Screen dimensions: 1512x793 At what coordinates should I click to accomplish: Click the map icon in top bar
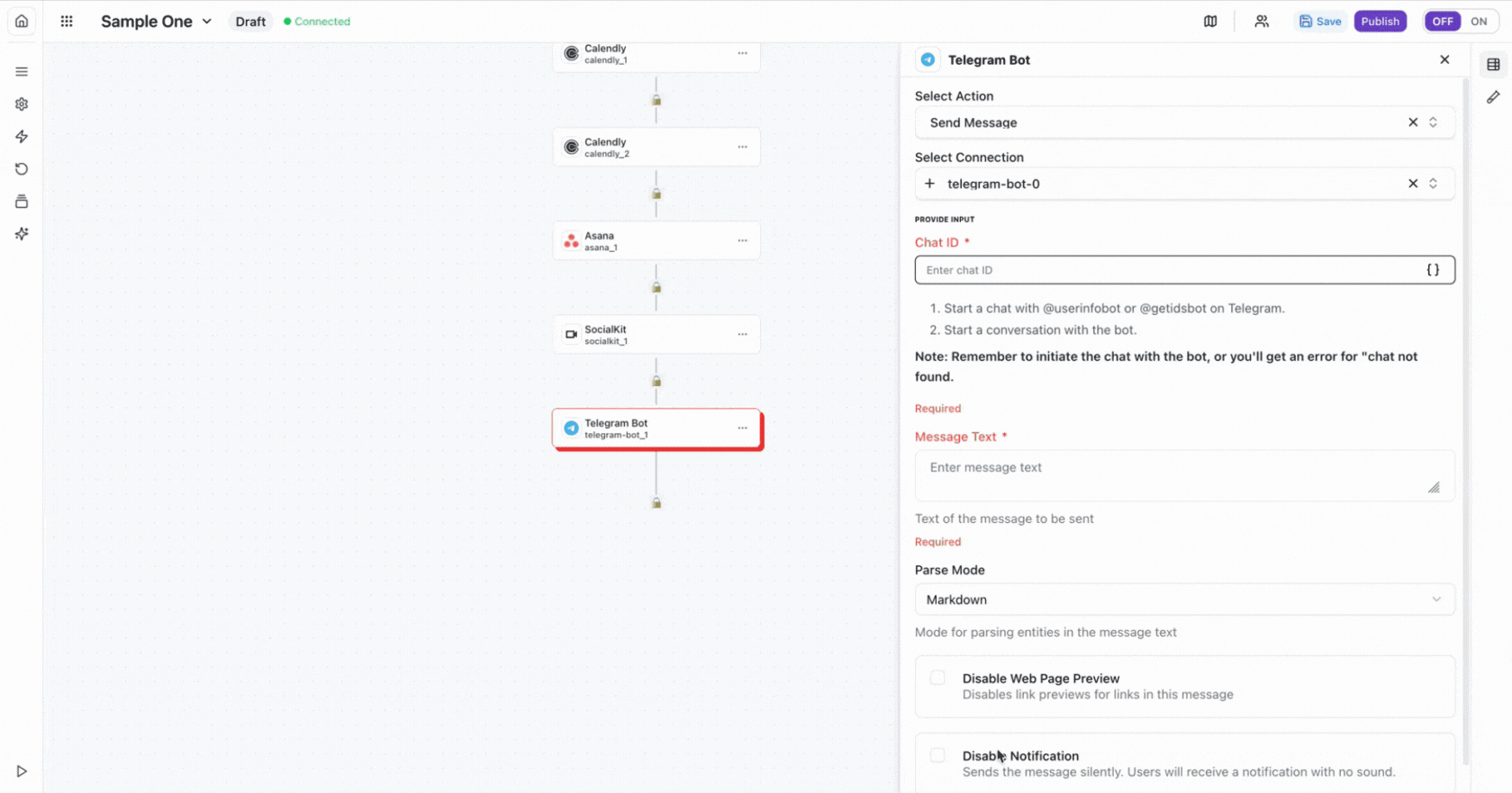click(1210, 22)
